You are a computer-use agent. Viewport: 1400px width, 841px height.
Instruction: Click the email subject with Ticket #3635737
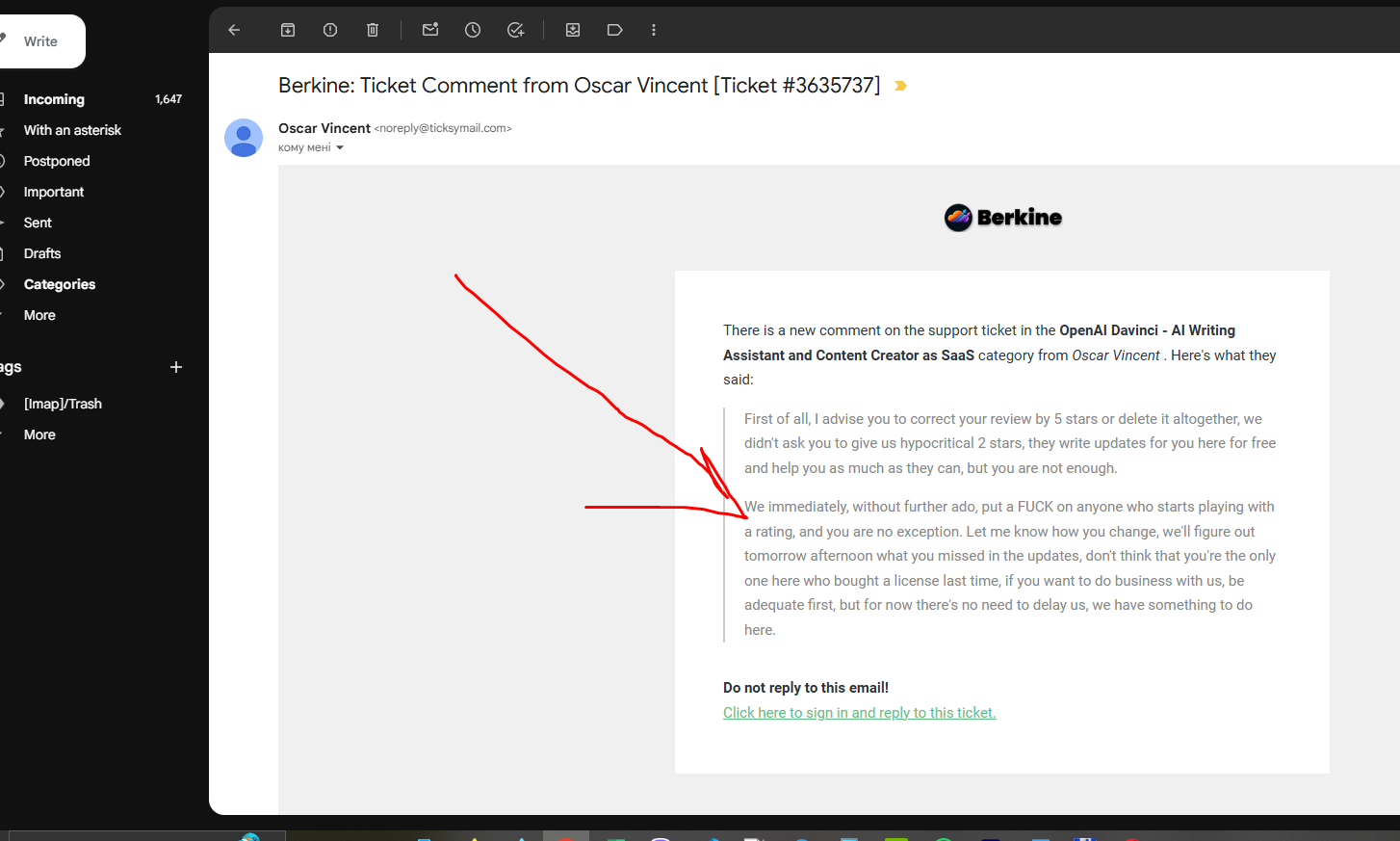[x=580, y=86]
